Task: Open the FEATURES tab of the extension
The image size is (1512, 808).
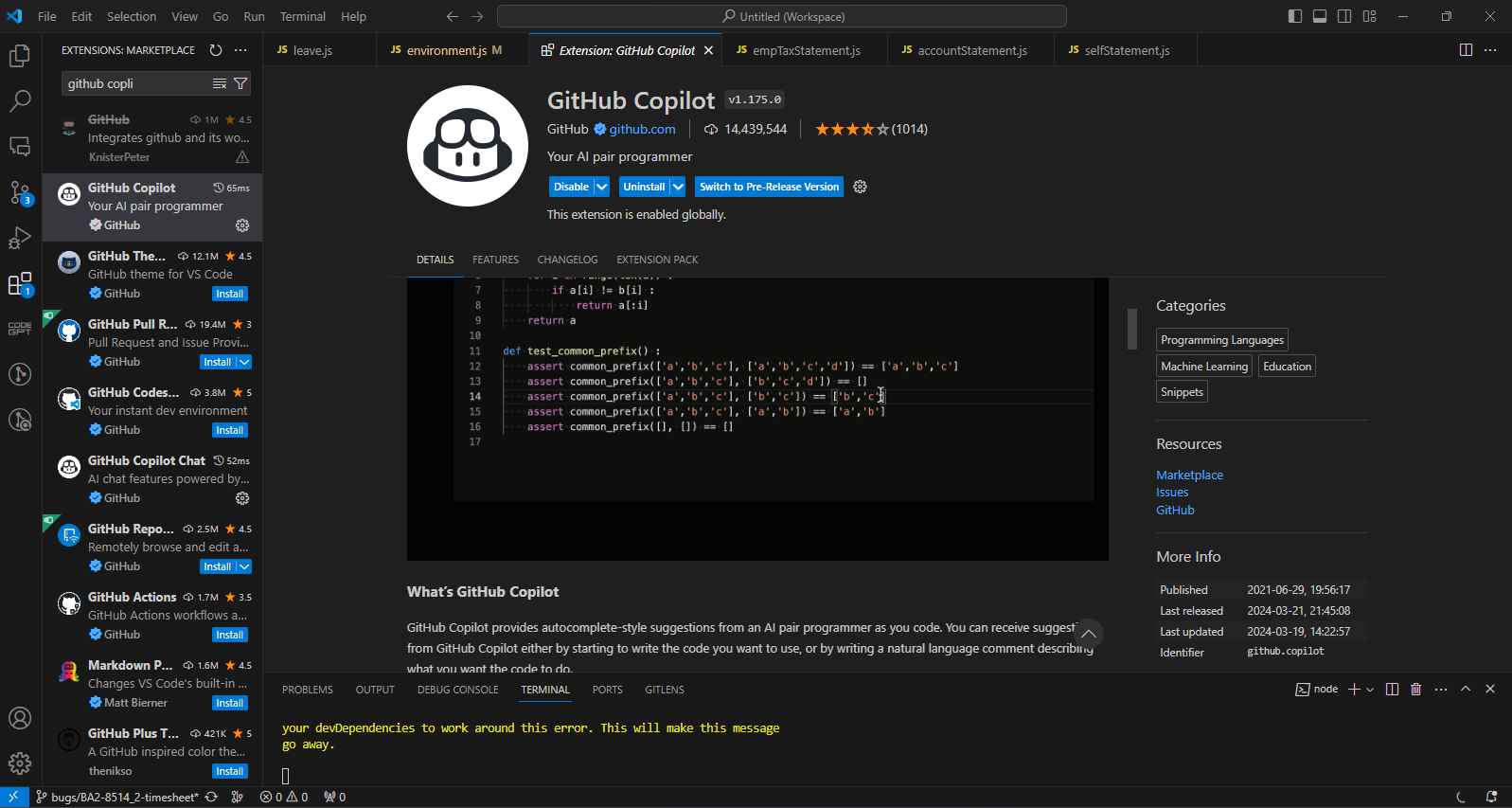Action: [495, 260]
